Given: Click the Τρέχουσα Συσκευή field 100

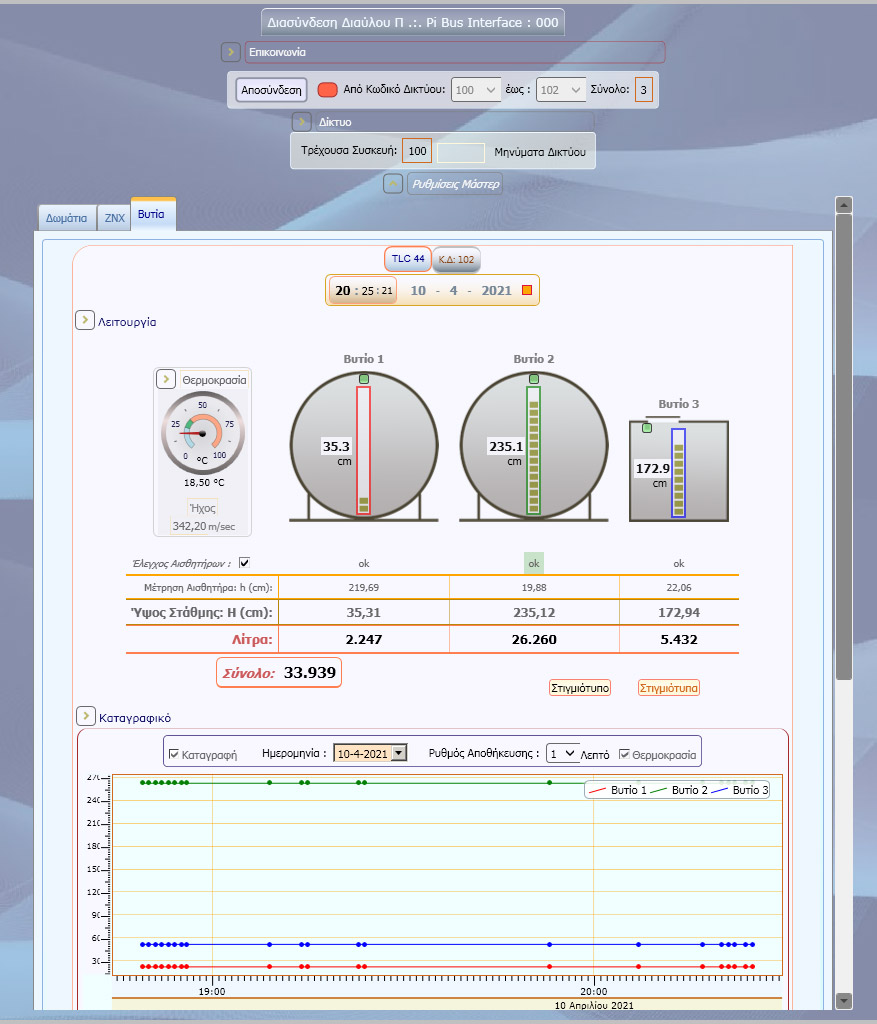Looking at the screenshot, I should pyautogui.click(x=417, y=151).
